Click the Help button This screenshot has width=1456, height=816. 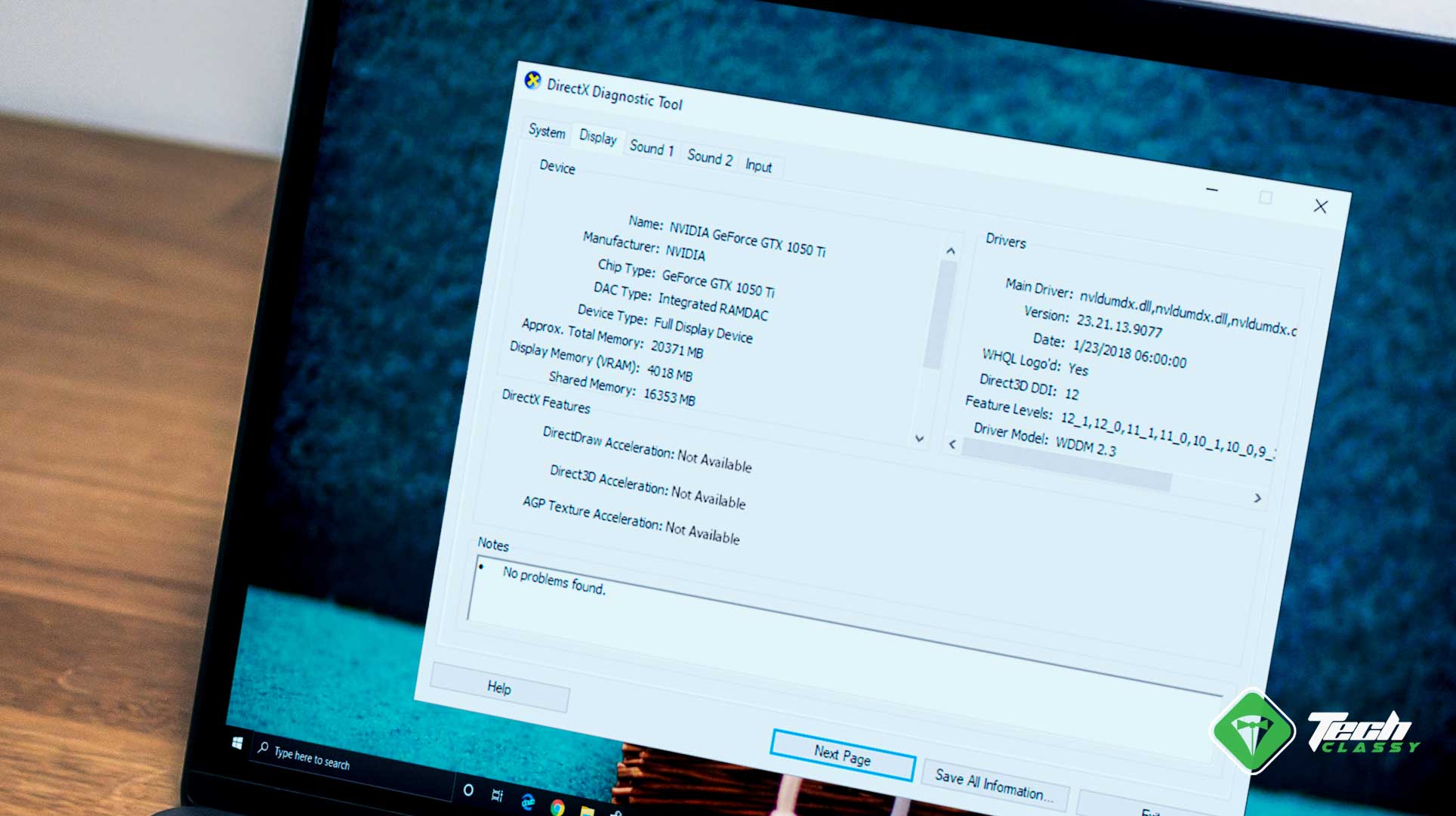pos(498,688)
